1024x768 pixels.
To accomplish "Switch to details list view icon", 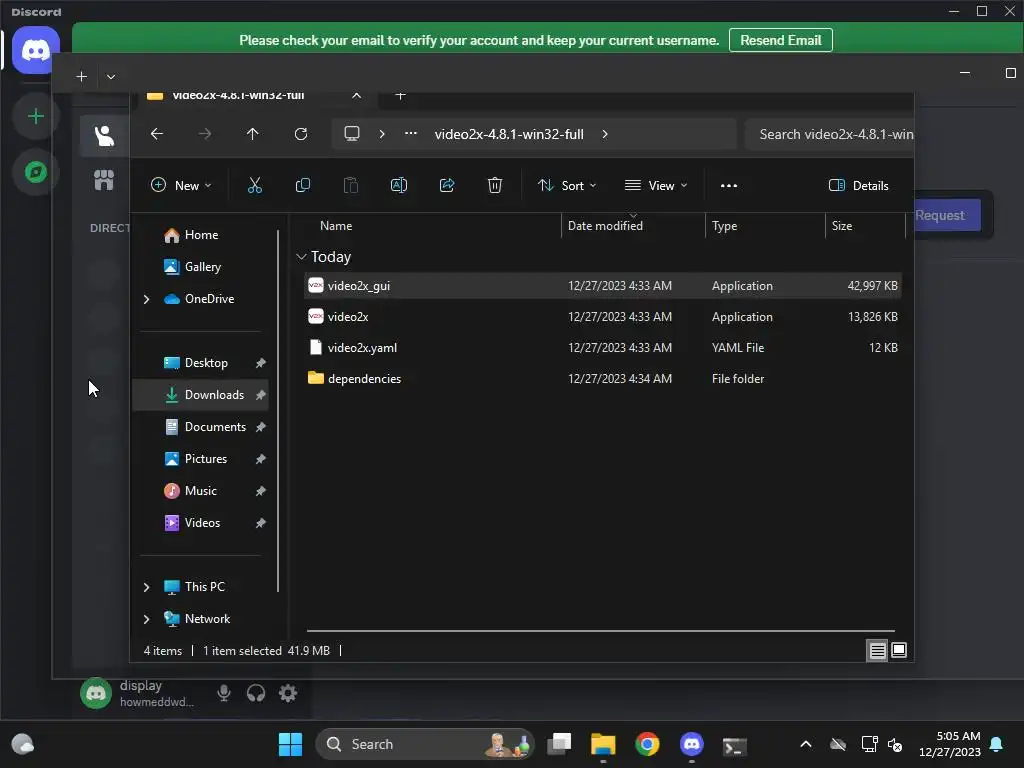I will tap(877, 650).
